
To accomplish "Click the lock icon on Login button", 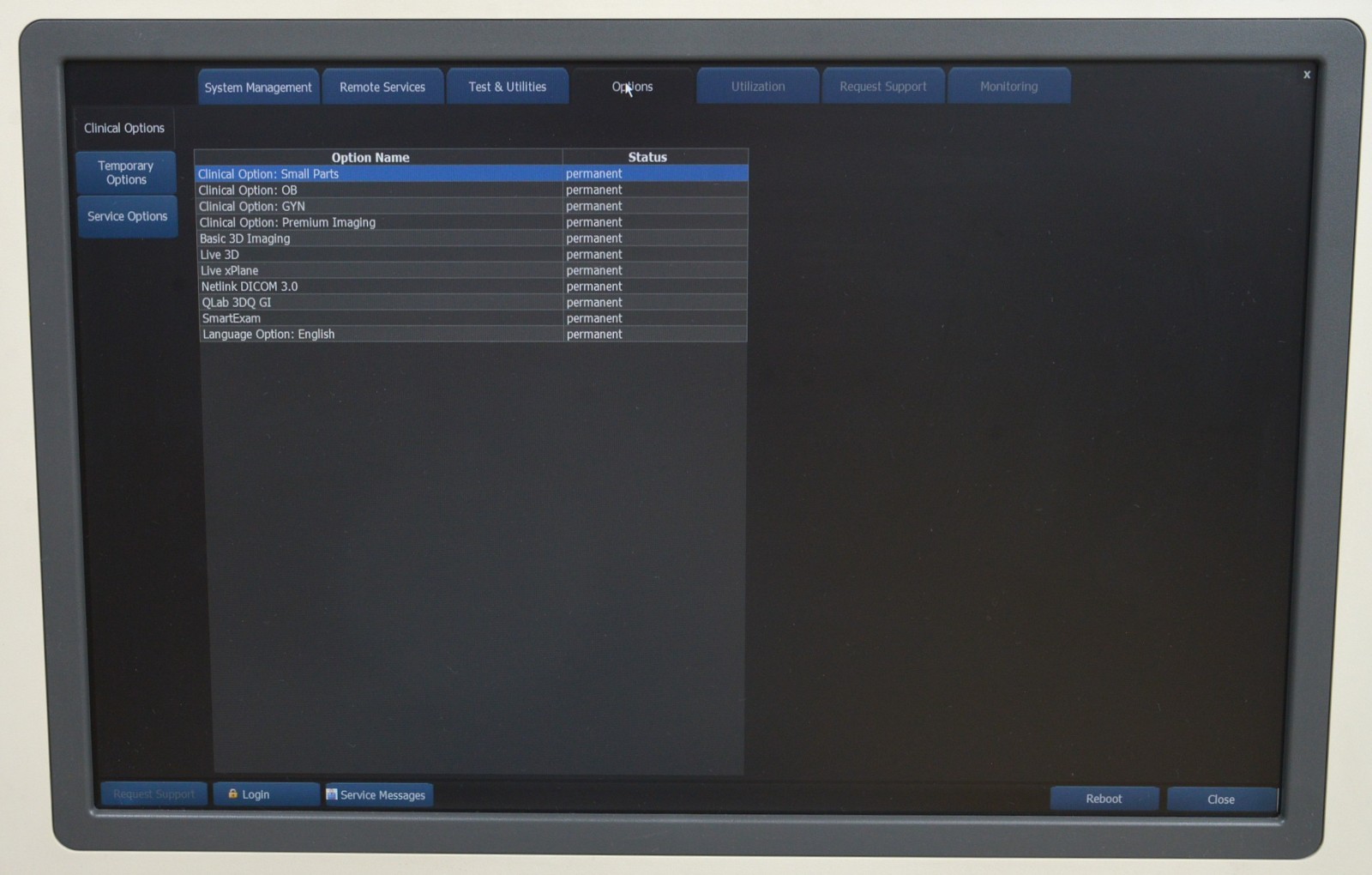I will click(232, 794).
